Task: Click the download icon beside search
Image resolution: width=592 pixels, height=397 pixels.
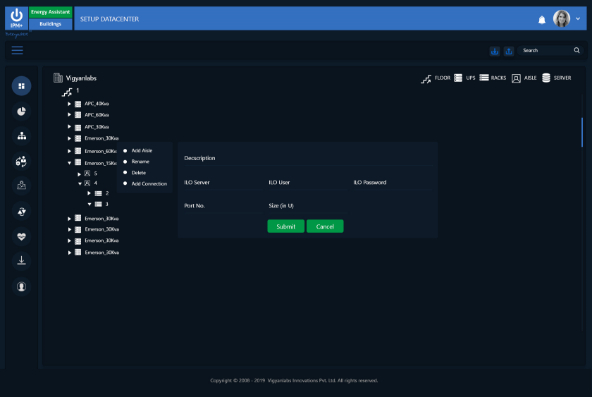Action: [495, 51]
